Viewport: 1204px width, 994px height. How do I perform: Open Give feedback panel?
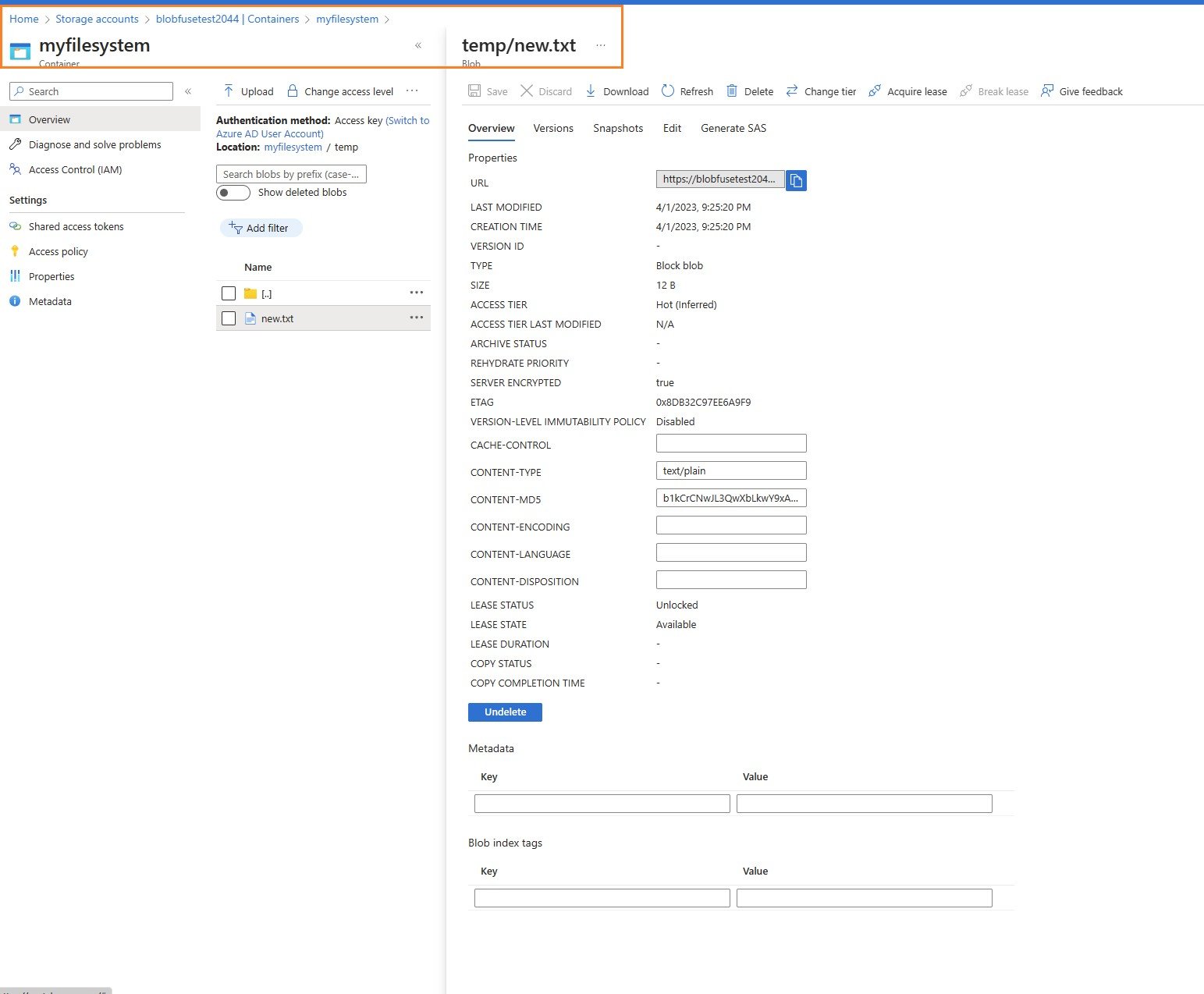pos(1081,91)
